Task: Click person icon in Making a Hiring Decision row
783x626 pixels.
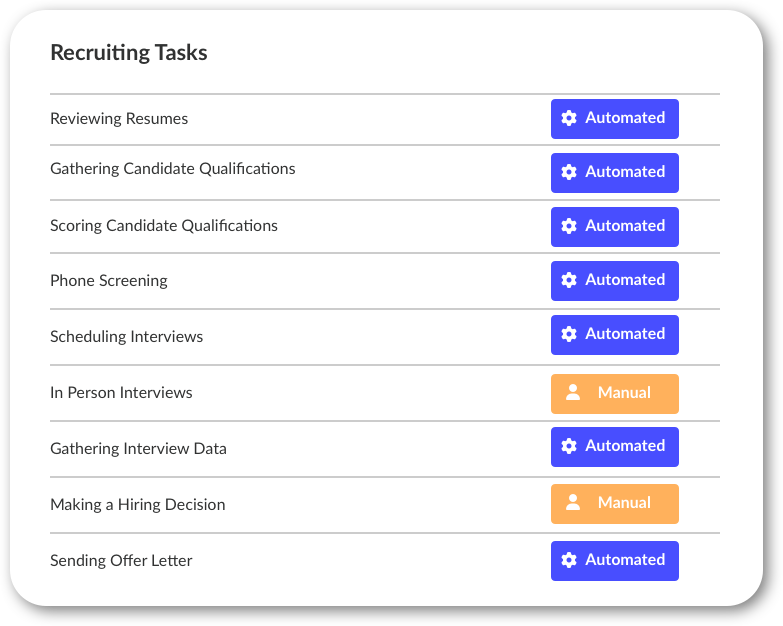Action: pos(573,502)
